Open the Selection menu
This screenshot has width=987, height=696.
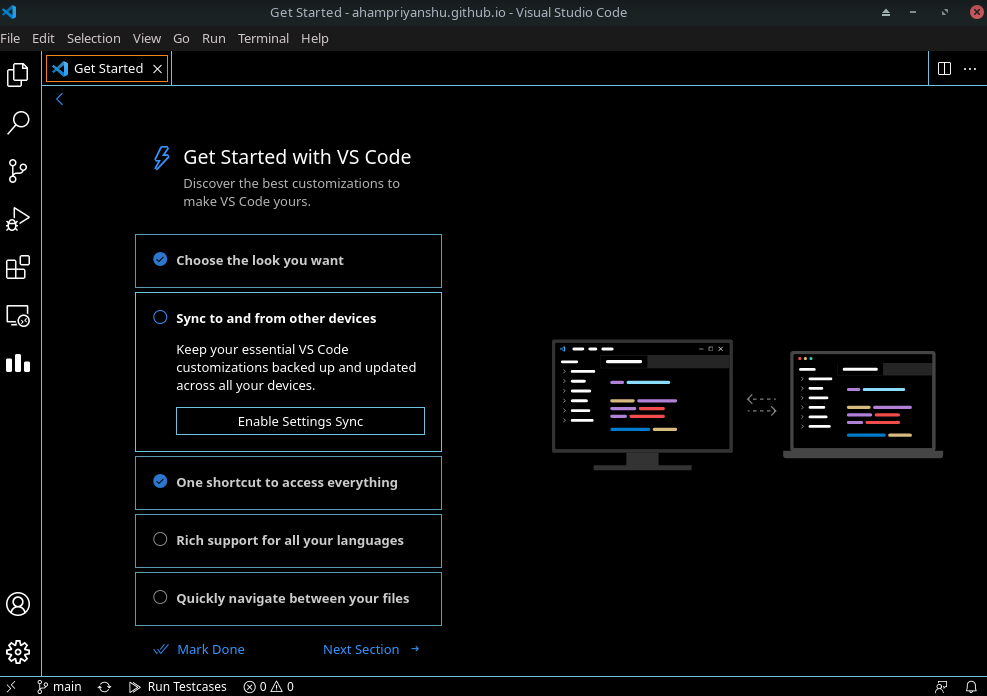tap(93, 38)
